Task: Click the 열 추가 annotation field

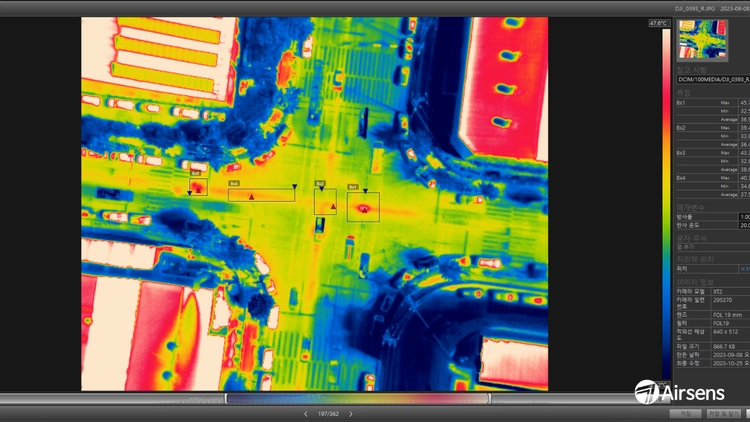Action: (x=713, y=247)
